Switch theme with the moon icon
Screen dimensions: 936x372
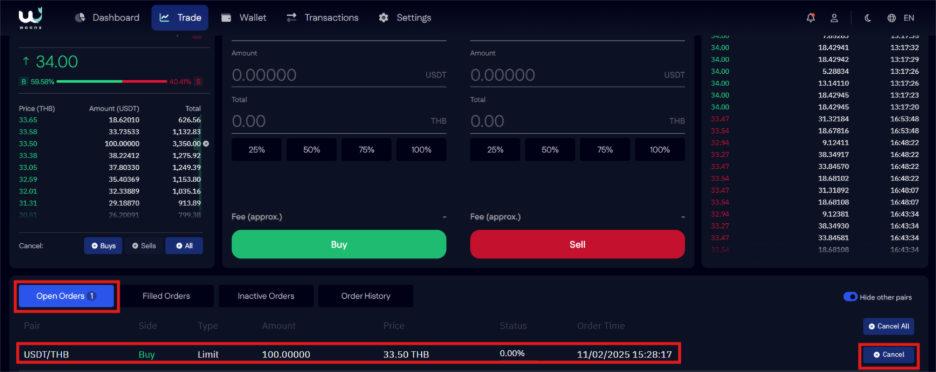(x=868, y=18)
